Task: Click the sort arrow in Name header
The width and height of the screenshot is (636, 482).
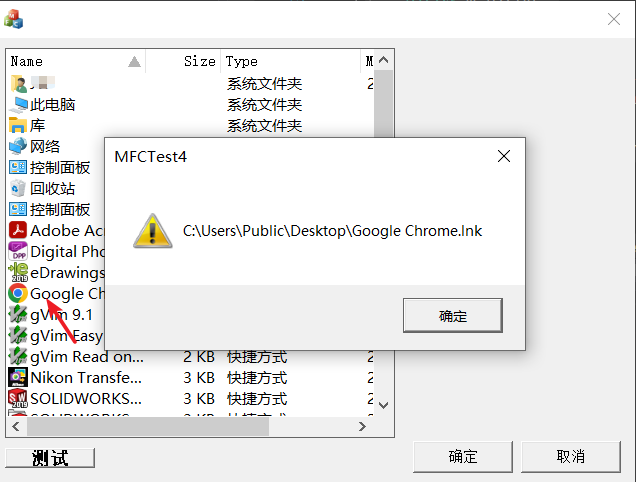Action: (134, 62)
